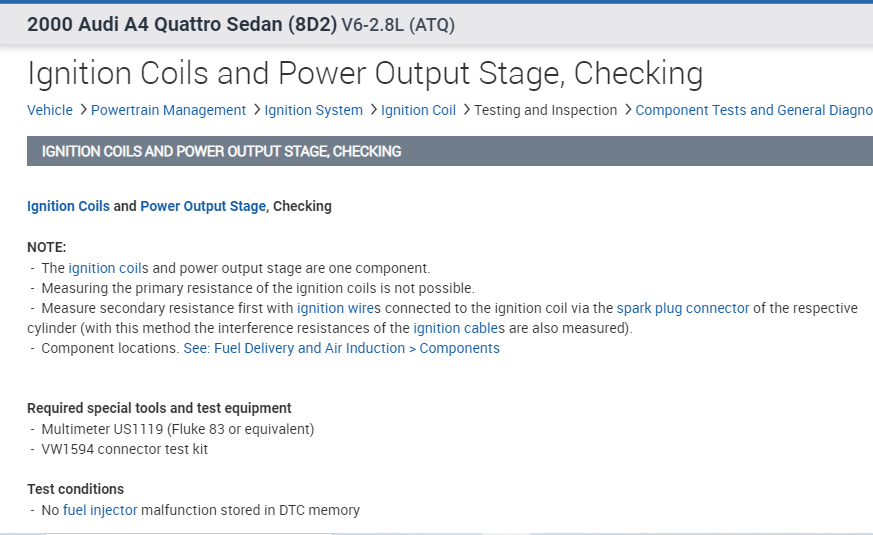Open the bold Ignition Coils link
Image resolution: width=873 pixels, height=535 pixels.
(68, 206)
